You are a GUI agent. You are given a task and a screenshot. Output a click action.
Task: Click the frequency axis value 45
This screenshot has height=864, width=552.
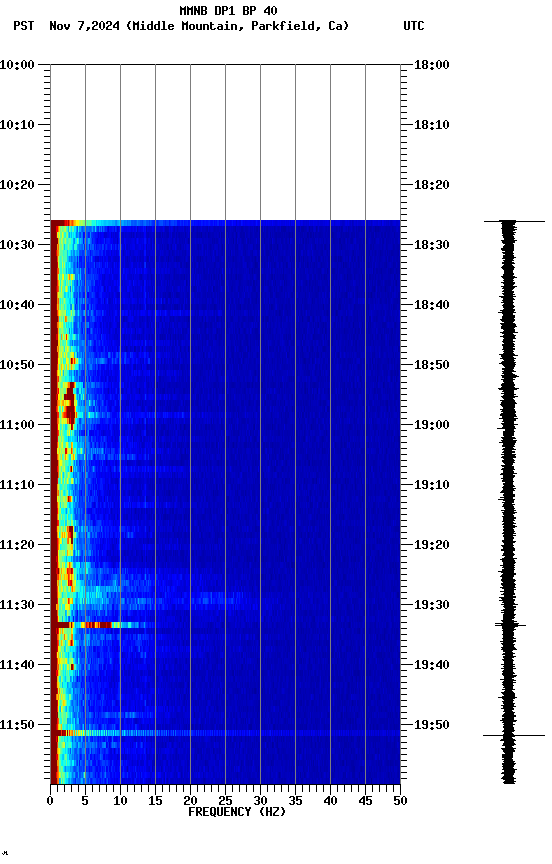tap(365, 801)
